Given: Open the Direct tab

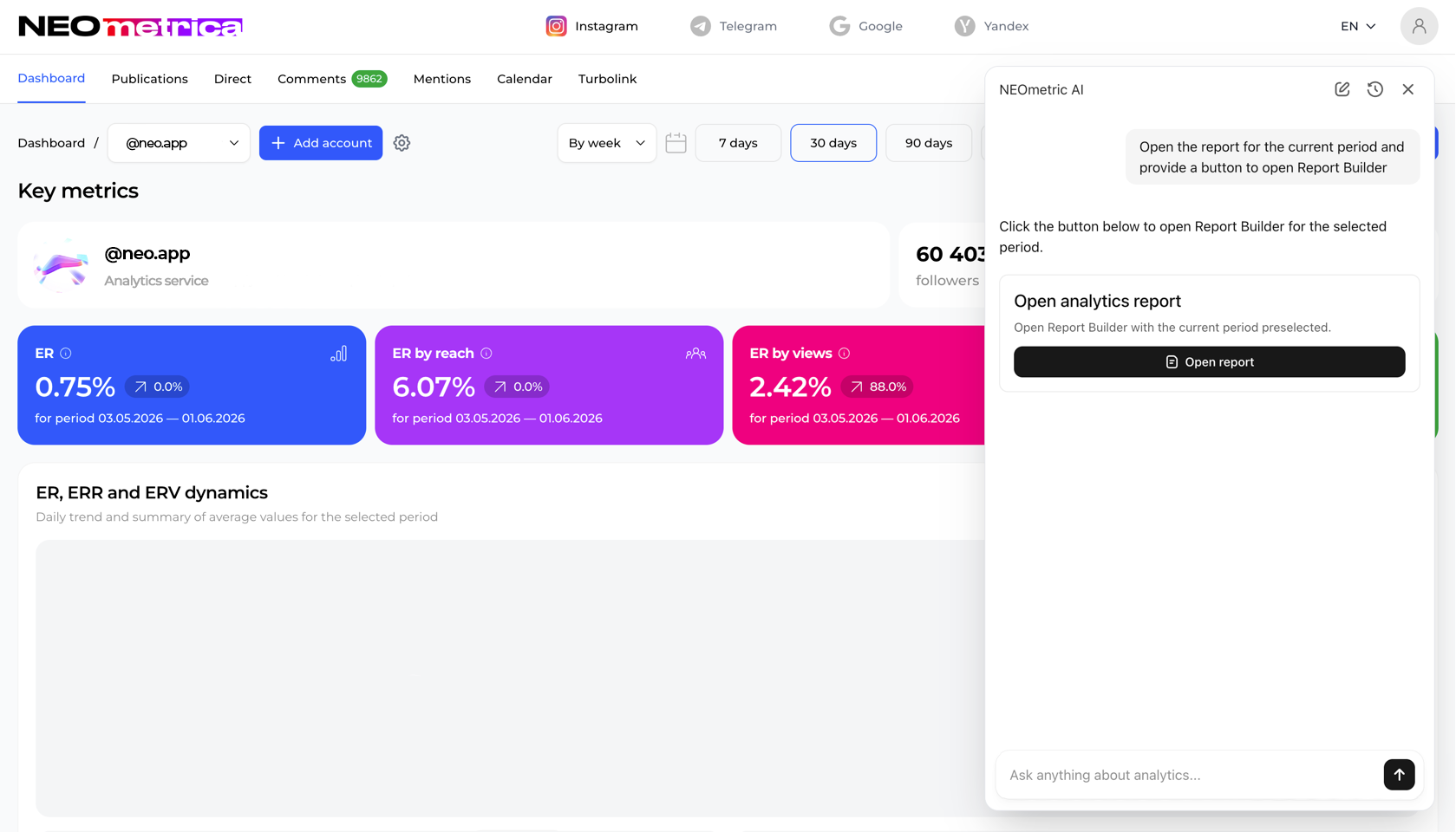Looking at the screenshot, I should [x=232, y=79].
